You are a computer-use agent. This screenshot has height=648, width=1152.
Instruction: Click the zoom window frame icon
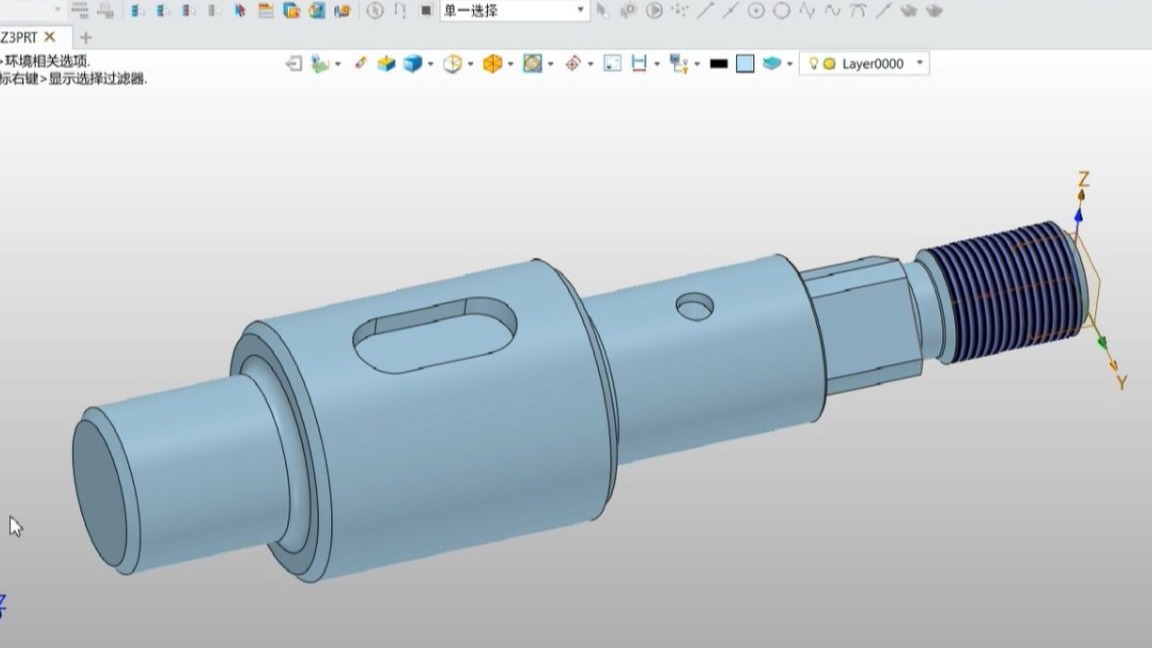click(612, 64)
